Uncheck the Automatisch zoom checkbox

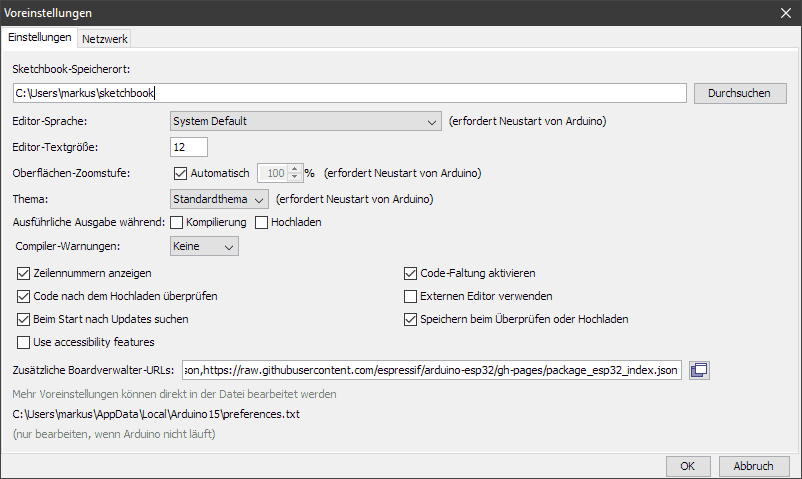point(180,173)
